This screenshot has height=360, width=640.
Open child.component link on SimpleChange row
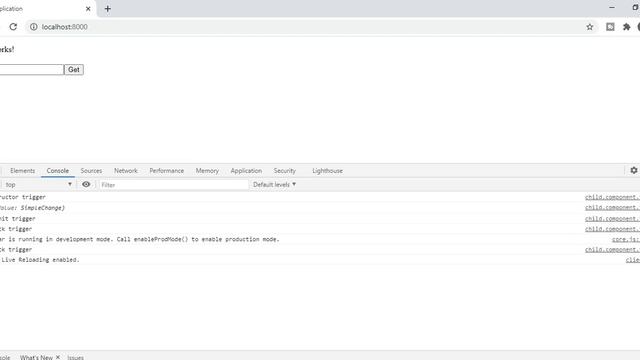pos(612,208)
